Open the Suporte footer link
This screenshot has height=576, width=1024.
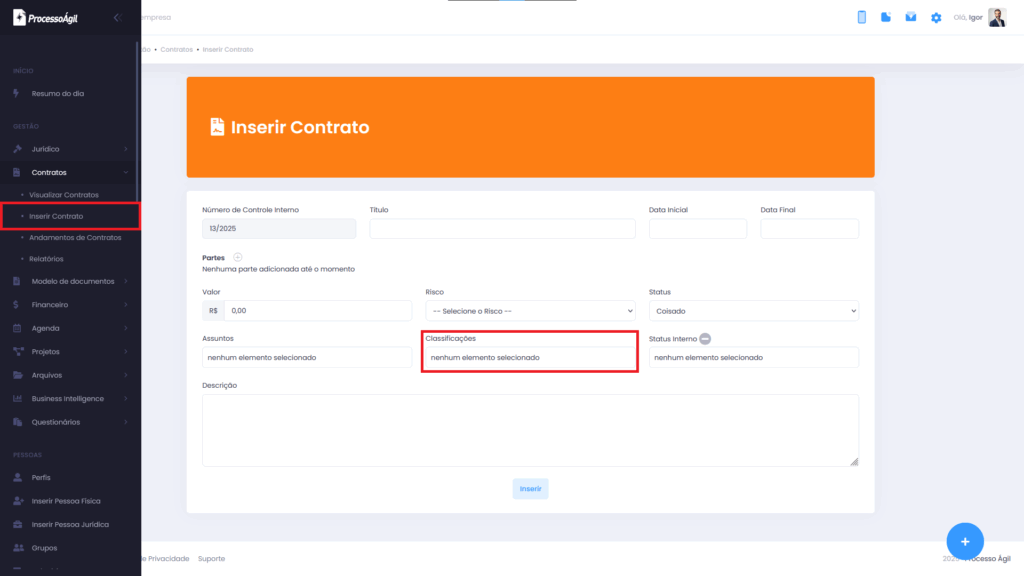pyautogui.click(x=212, y=559)
